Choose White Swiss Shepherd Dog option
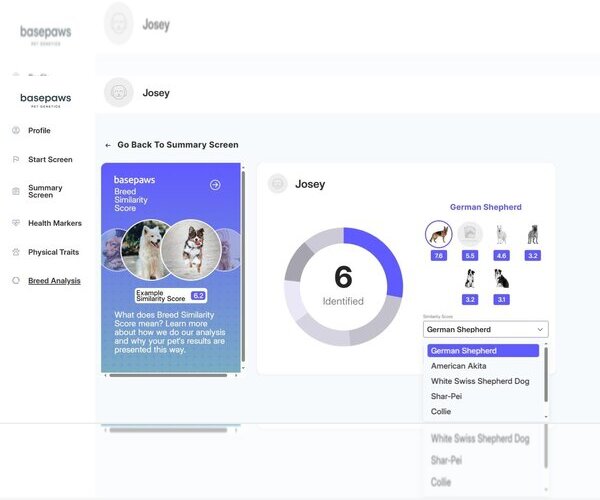The width and height of the screenshot is (600, 500). 480,381
